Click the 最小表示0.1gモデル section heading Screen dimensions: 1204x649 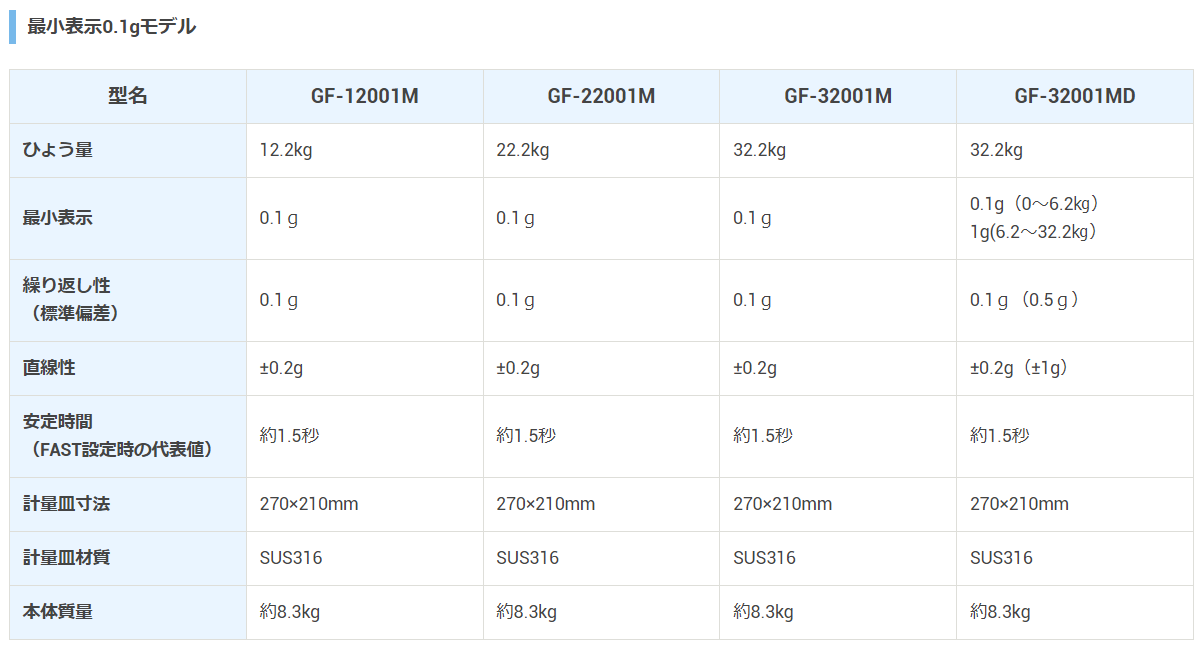111,27
